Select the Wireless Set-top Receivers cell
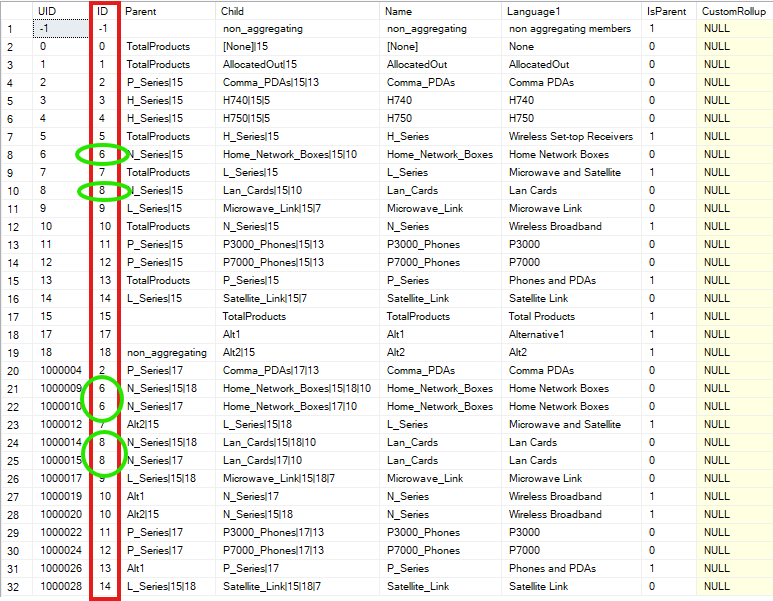 click(572, 137)
